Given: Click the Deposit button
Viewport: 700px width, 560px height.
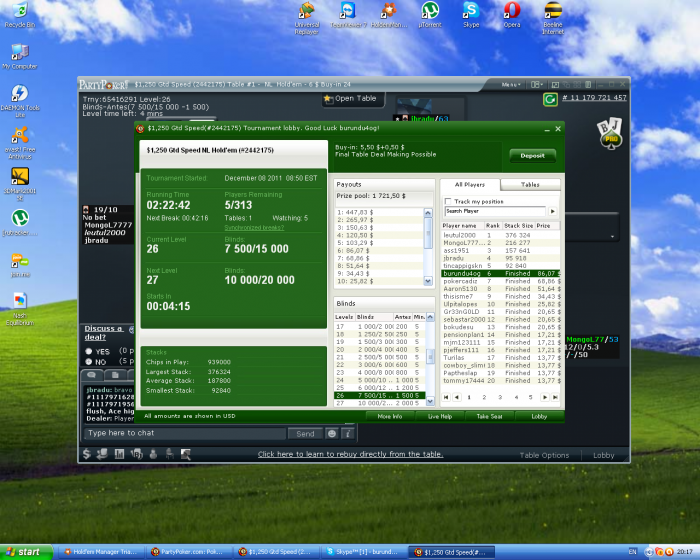Looking at the screenshot, I should pyautogui.click(x=533, y=156).
